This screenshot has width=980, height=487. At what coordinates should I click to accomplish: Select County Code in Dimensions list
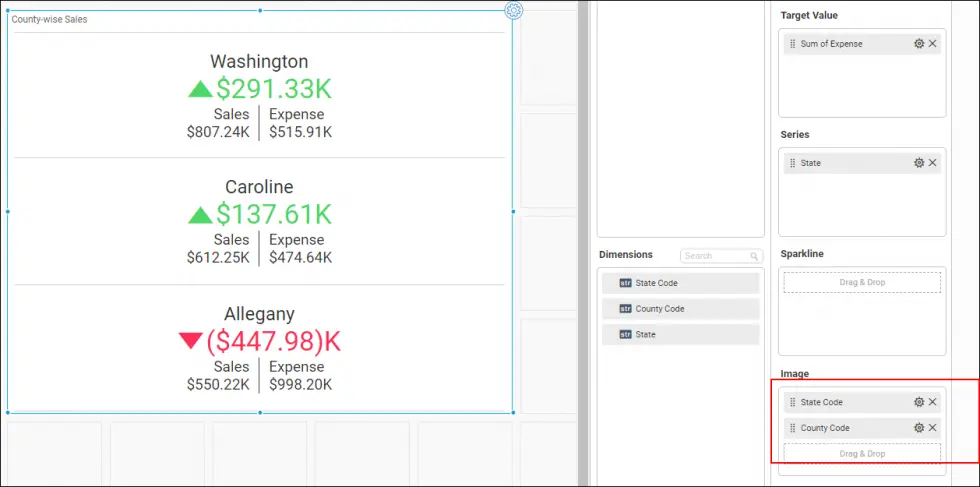(x=680, y=309)
